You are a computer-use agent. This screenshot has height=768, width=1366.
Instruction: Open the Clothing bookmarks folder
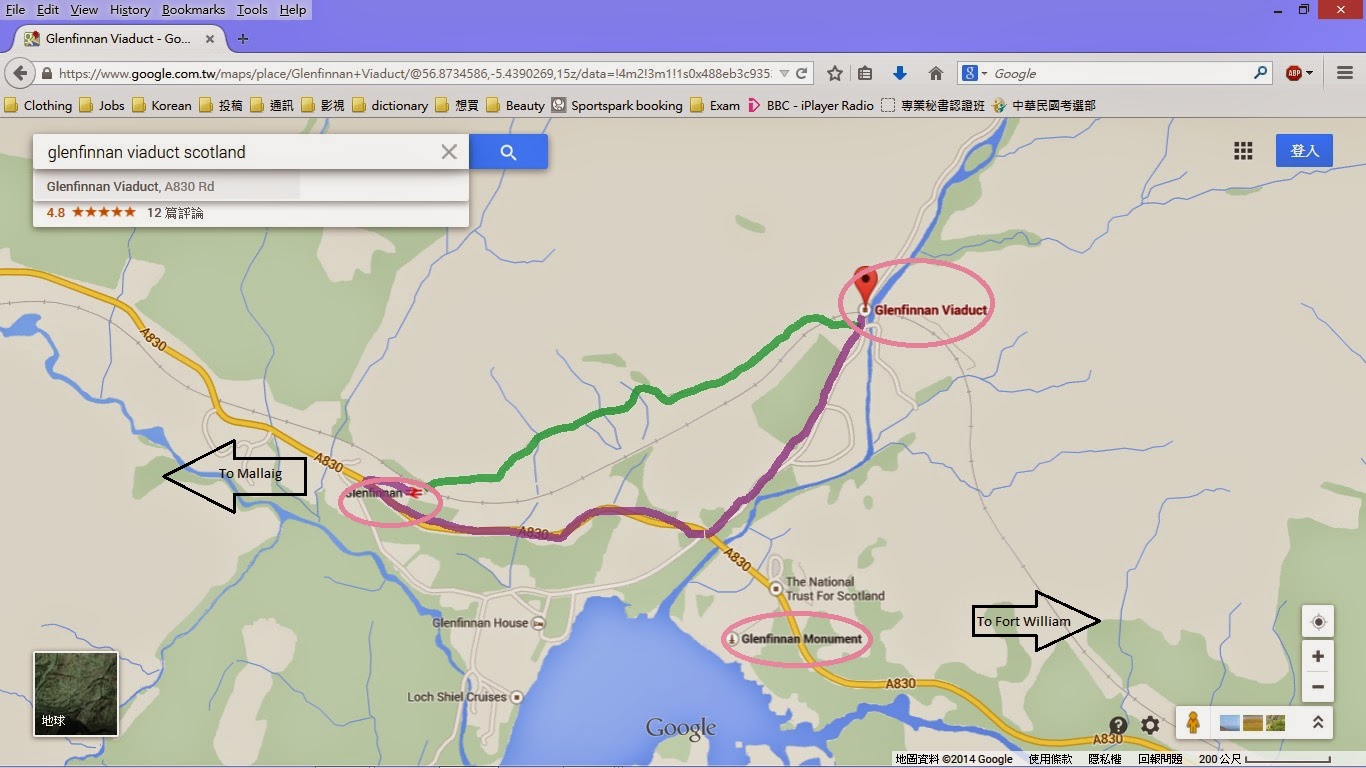[39, 105]
